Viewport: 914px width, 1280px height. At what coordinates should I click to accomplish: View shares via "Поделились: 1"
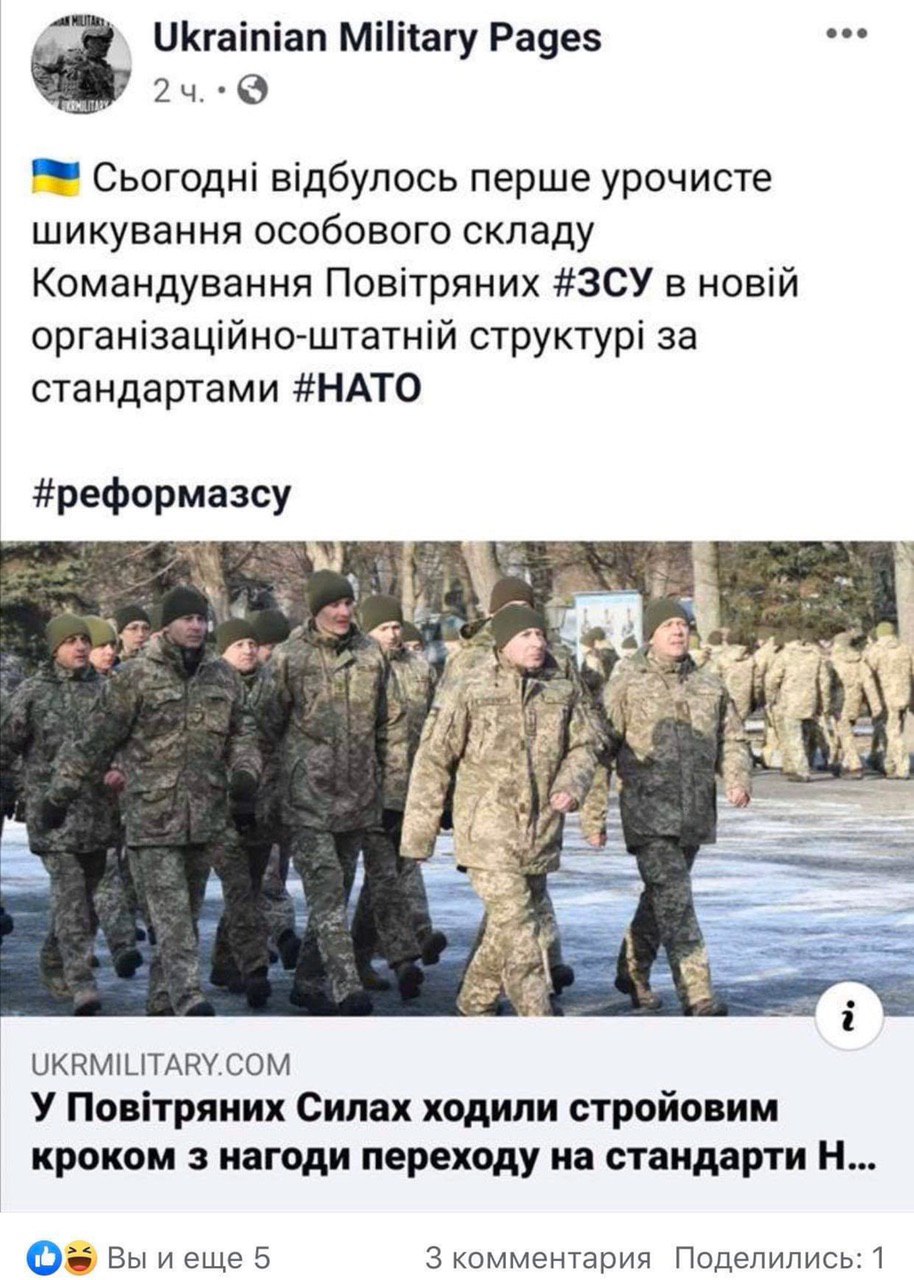pos(780,1258)
